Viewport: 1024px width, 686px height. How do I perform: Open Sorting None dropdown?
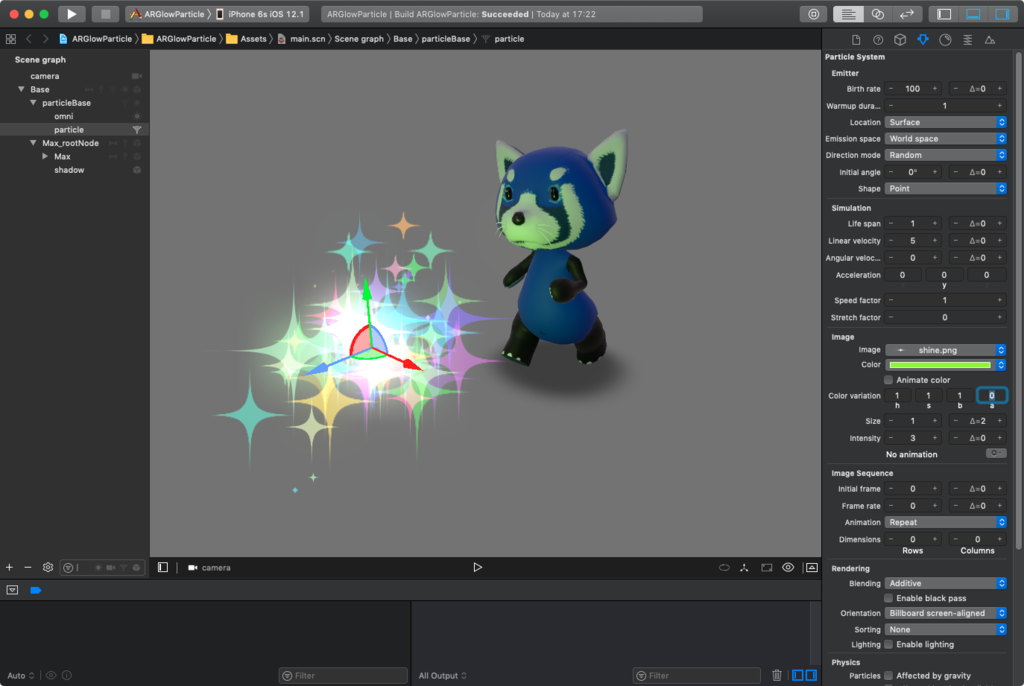(x=946, y=630)
